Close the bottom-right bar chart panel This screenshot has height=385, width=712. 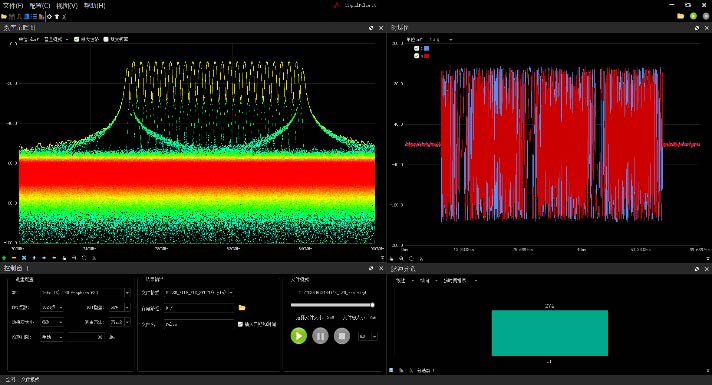(x=707, y=269)
